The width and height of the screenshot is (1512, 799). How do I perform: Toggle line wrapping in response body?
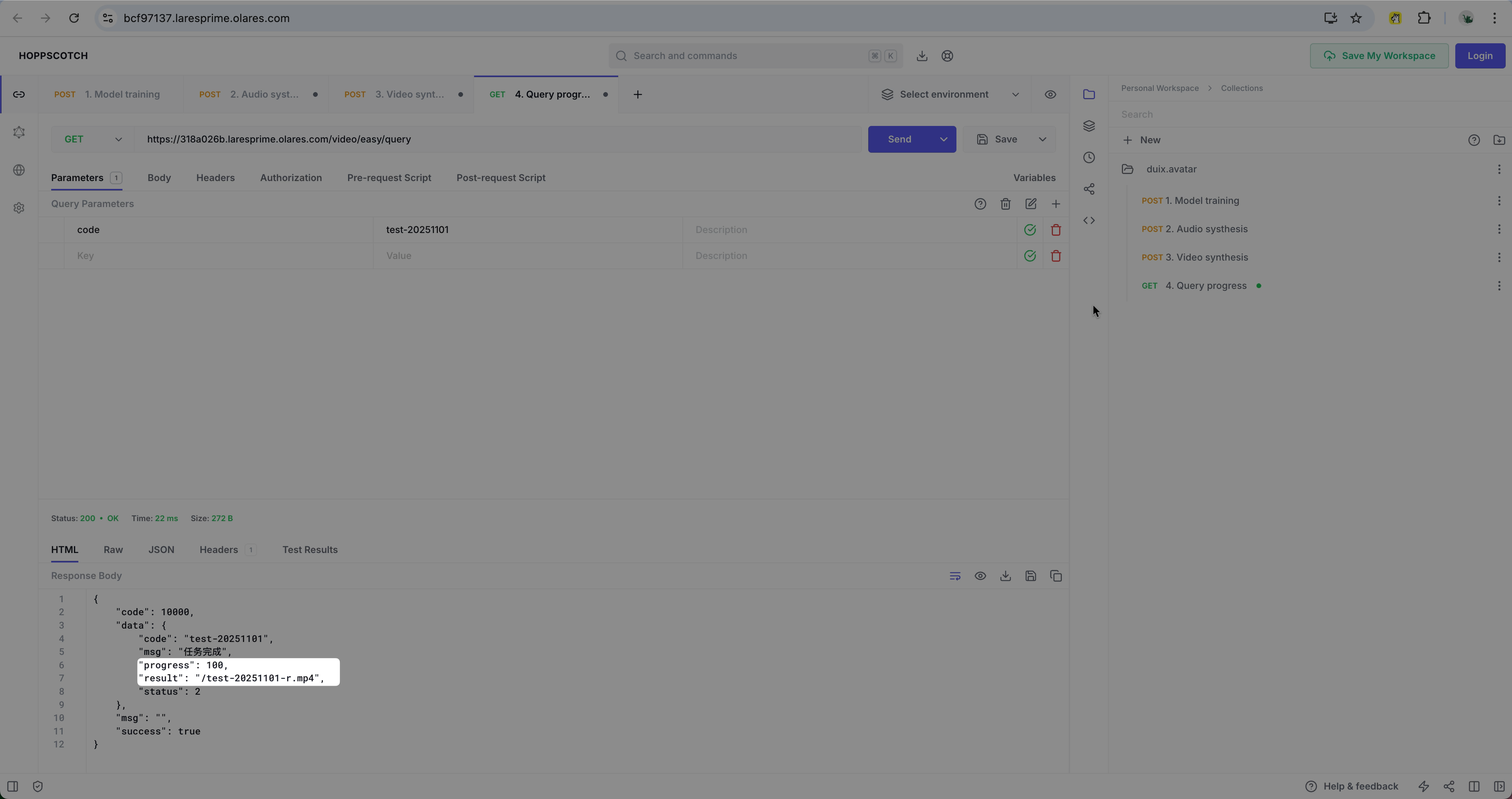[x=955, y=576]
